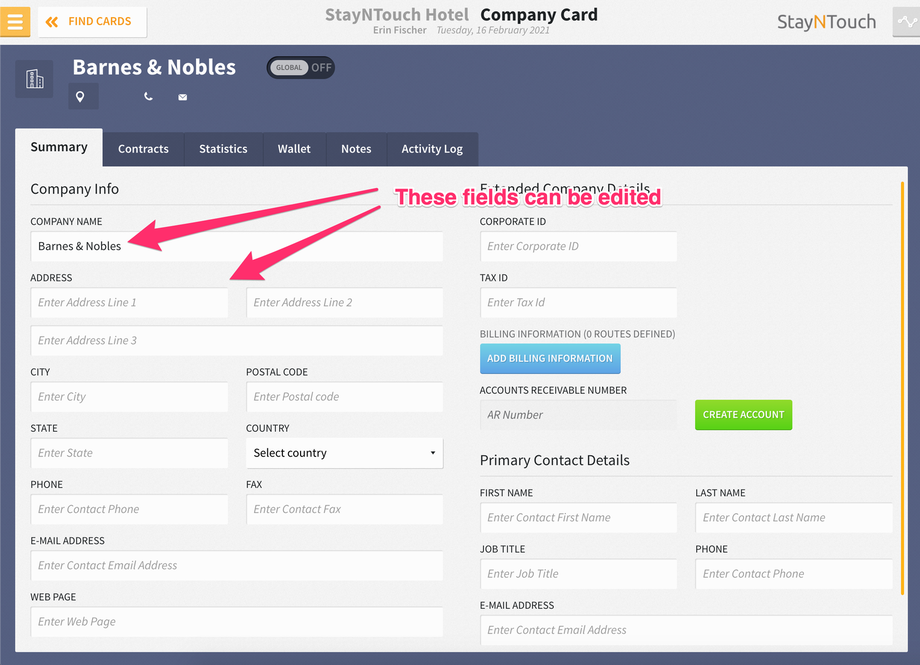Screen dimensions: 920x665
Task: Focus the City input field
Action: pos(129,397)
